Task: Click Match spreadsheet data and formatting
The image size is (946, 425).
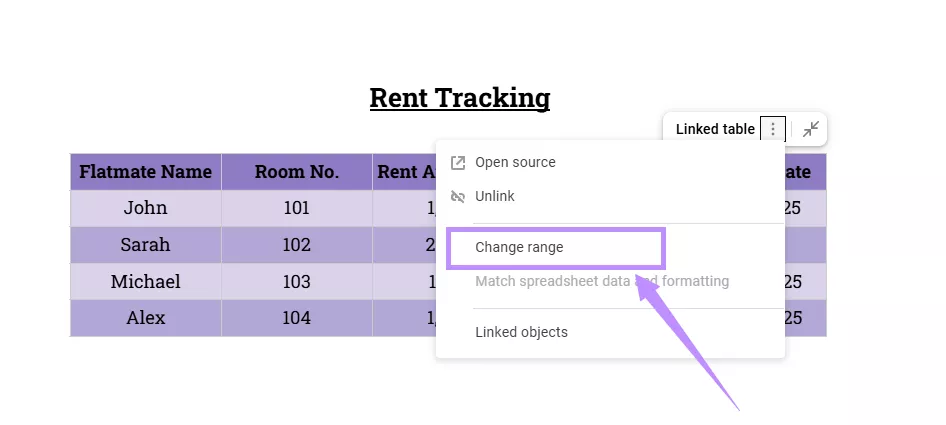Action: (601, 281)
